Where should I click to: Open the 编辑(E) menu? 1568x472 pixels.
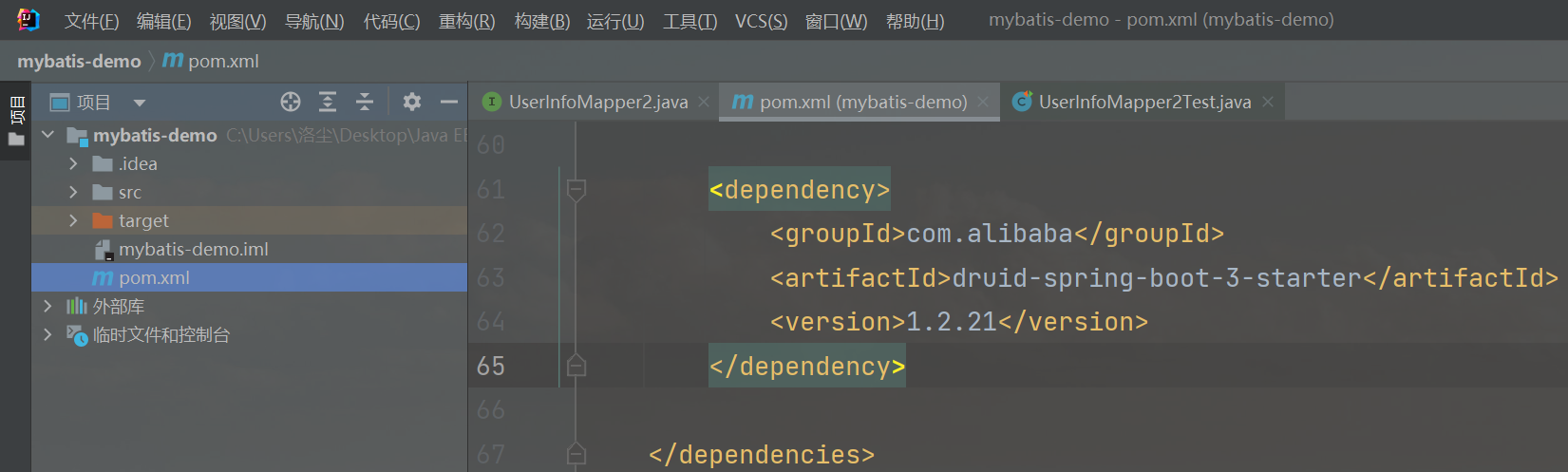[163, 21]
